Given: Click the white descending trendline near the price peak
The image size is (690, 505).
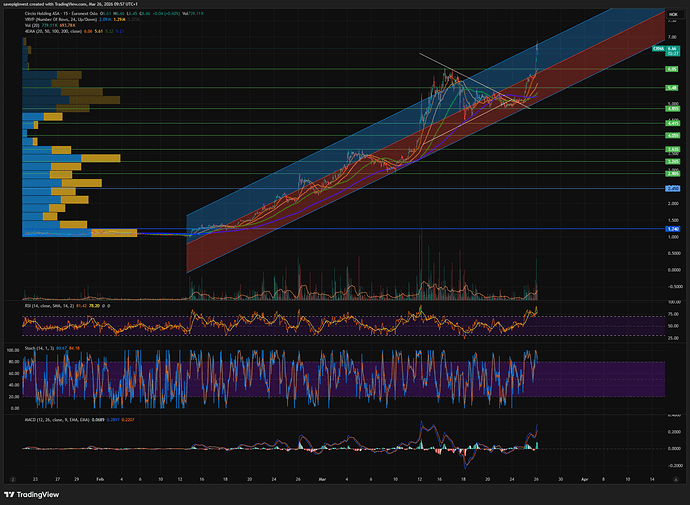Looking at the screenshot, I should 440,64.
